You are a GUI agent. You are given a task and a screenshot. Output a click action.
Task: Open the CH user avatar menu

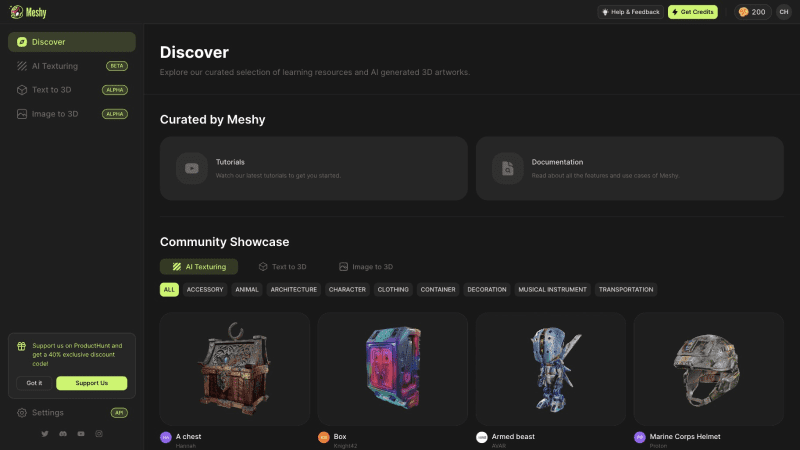[x=783, y=12]
